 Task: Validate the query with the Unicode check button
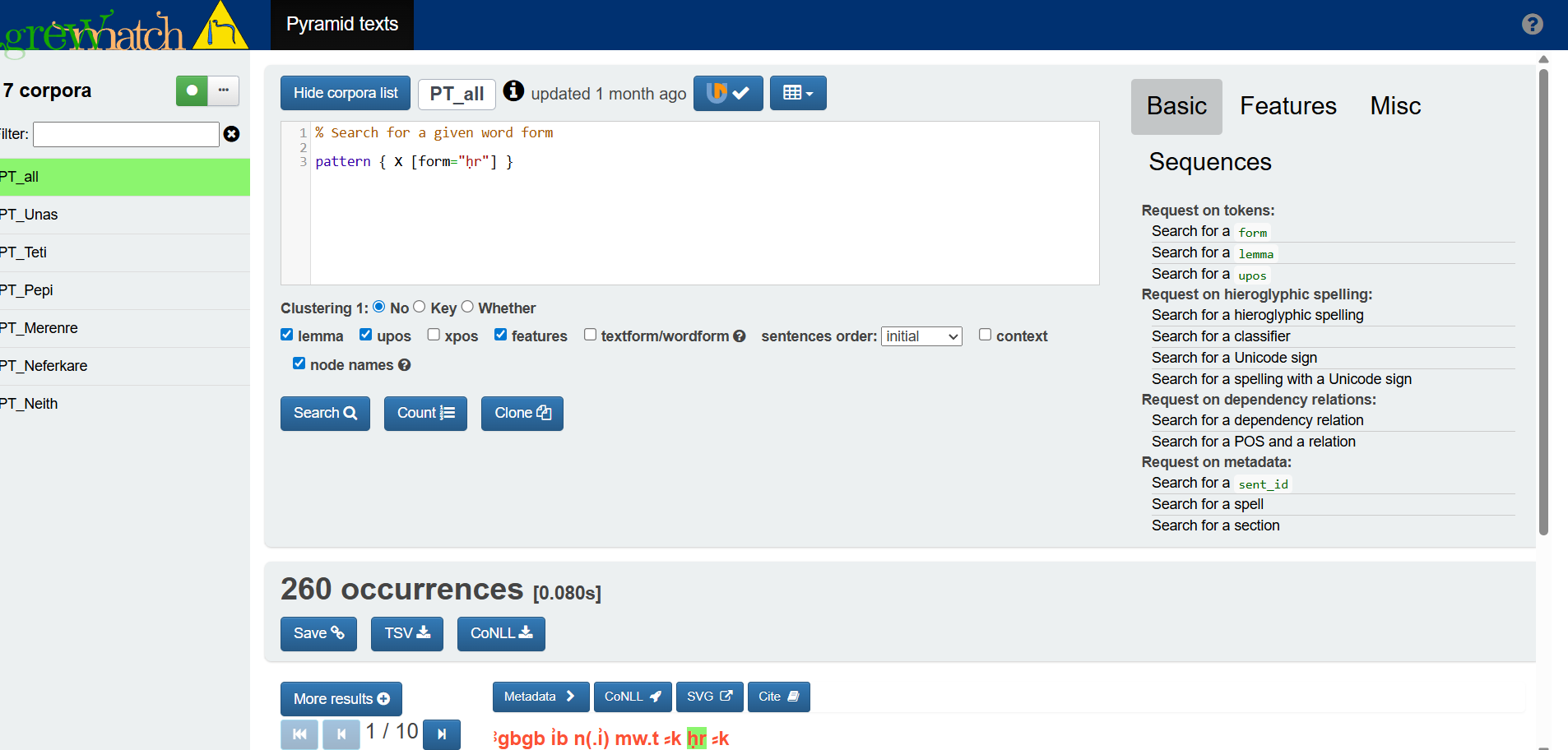[x=727, y=93]
